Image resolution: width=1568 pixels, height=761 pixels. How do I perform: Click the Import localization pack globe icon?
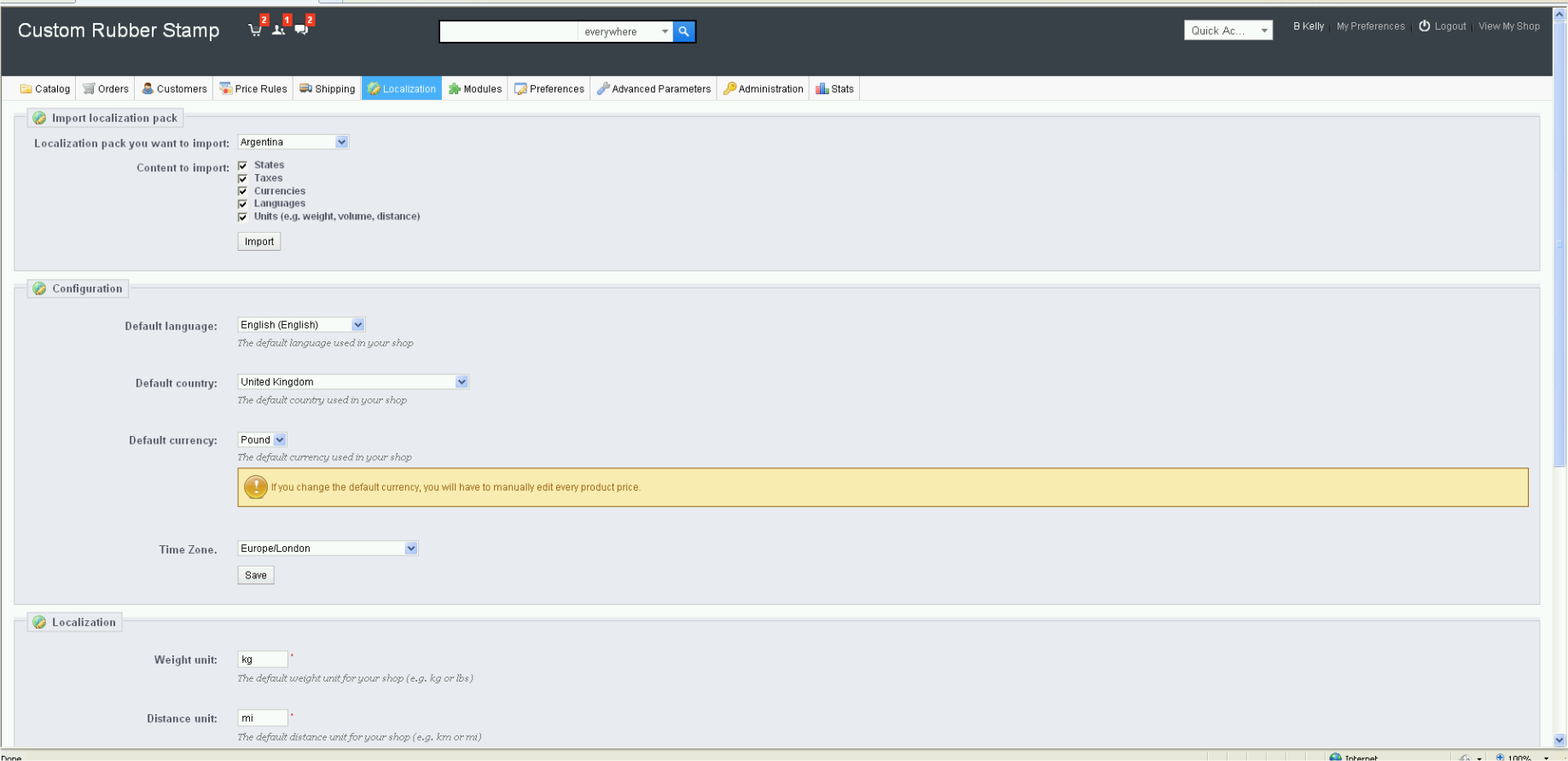[x=39, y=119]
